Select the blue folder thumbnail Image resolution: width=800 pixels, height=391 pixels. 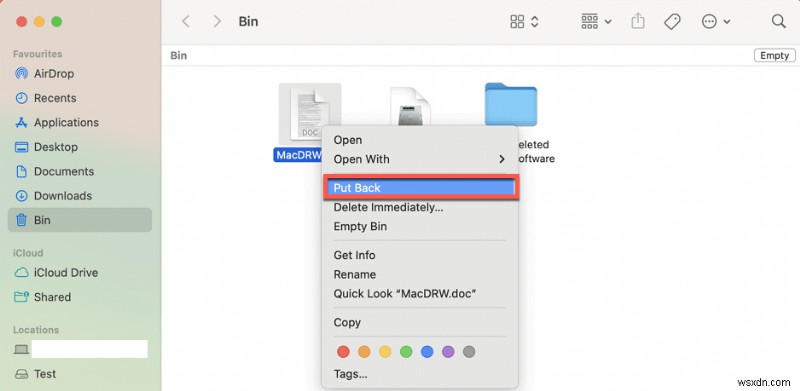511,104
